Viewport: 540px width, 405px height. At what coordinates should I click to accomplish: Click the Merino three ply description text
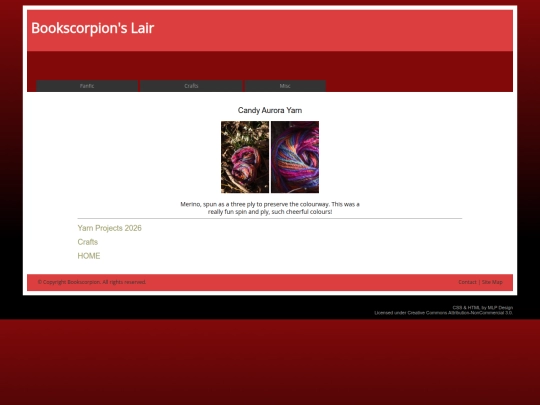coord(270,208)
